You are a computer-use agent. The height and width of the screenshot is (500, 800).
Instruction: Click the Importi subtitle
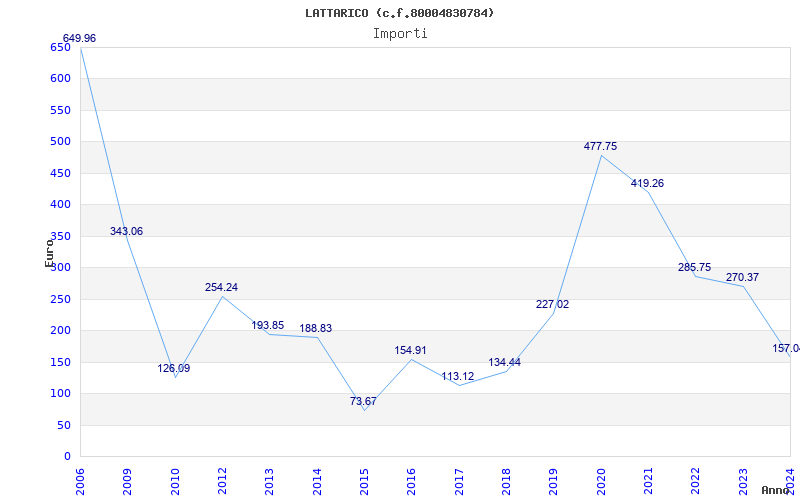pos(400,34)
